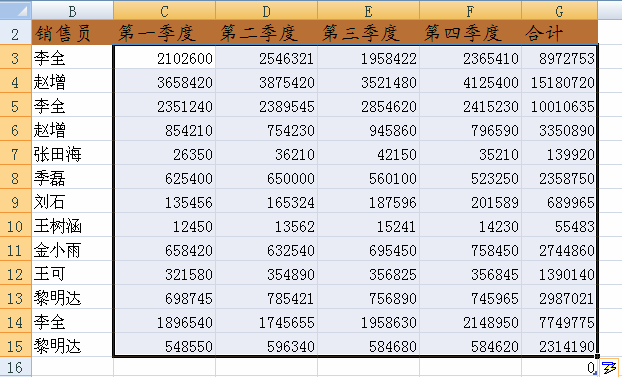The height and width of the screenshot is (377, 622).
Task: Select cell containing 187596
Action: pos(368,201)
